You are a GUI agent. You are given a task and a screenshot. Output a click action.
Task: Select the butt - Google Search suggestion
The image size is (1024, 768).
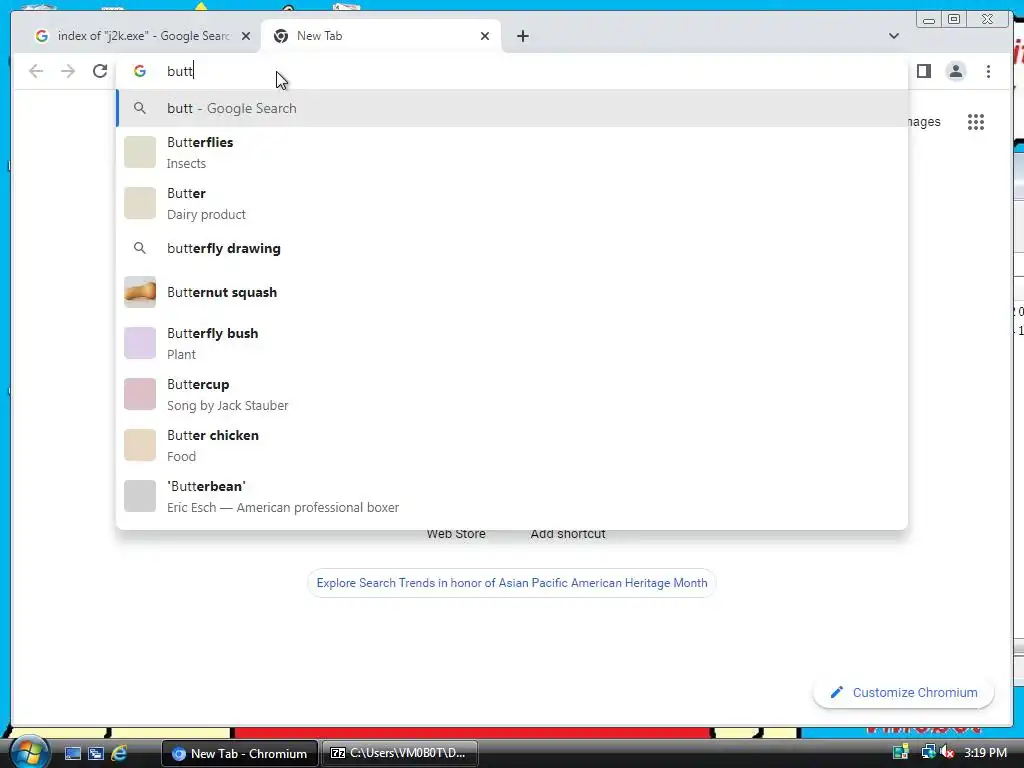coord(512,108)
